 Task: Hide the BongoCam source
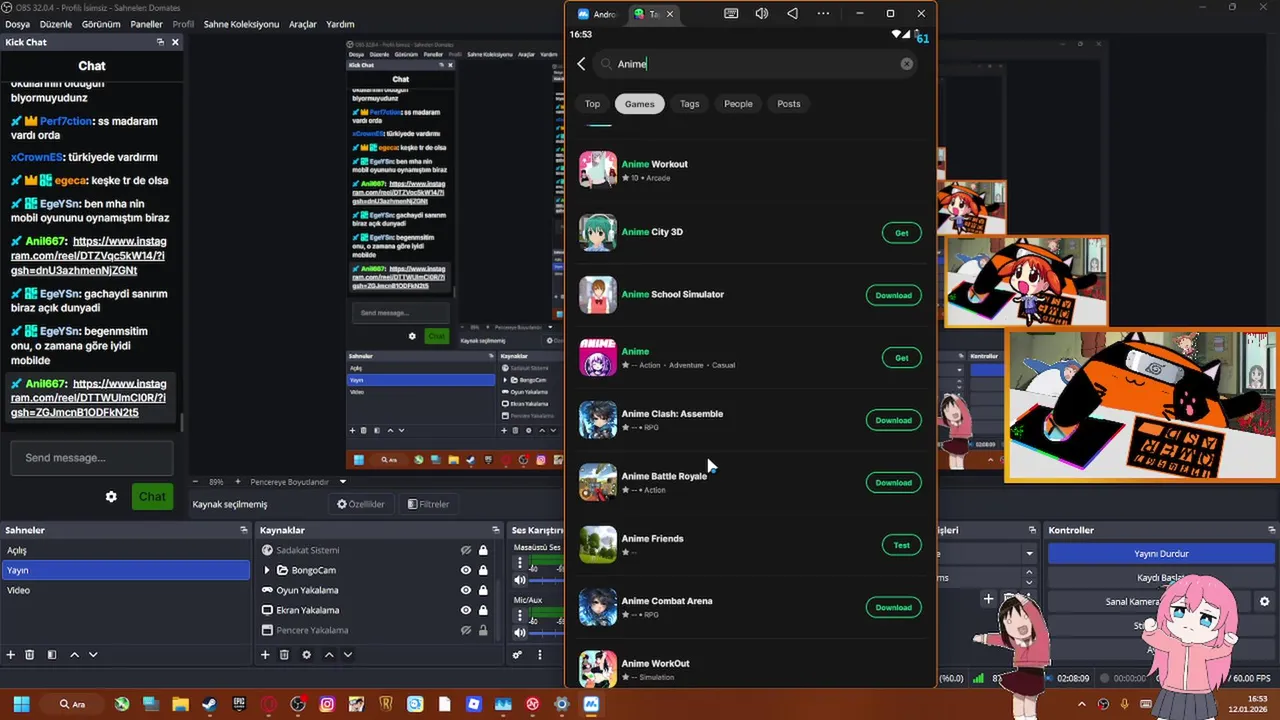tap(465, 570)
